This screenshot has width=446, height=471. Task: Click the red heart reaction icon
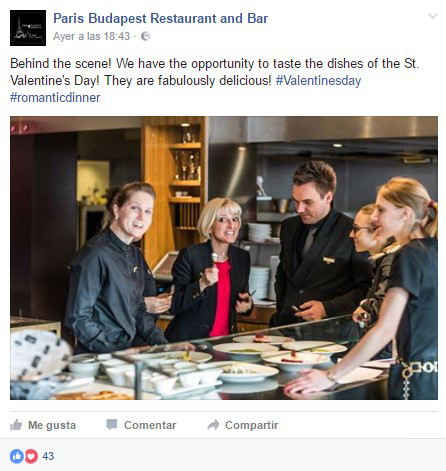31,456
